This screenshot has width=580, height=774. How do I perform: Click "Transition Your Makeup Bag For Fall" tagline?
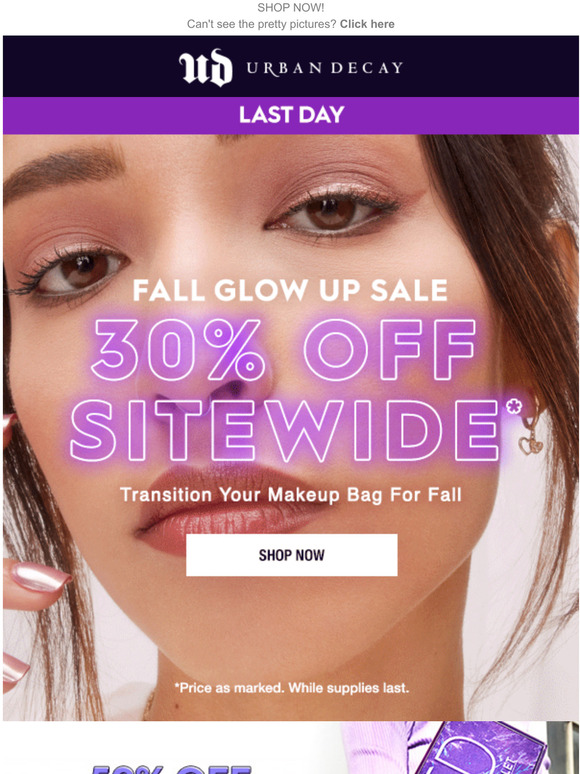[291, 495]
